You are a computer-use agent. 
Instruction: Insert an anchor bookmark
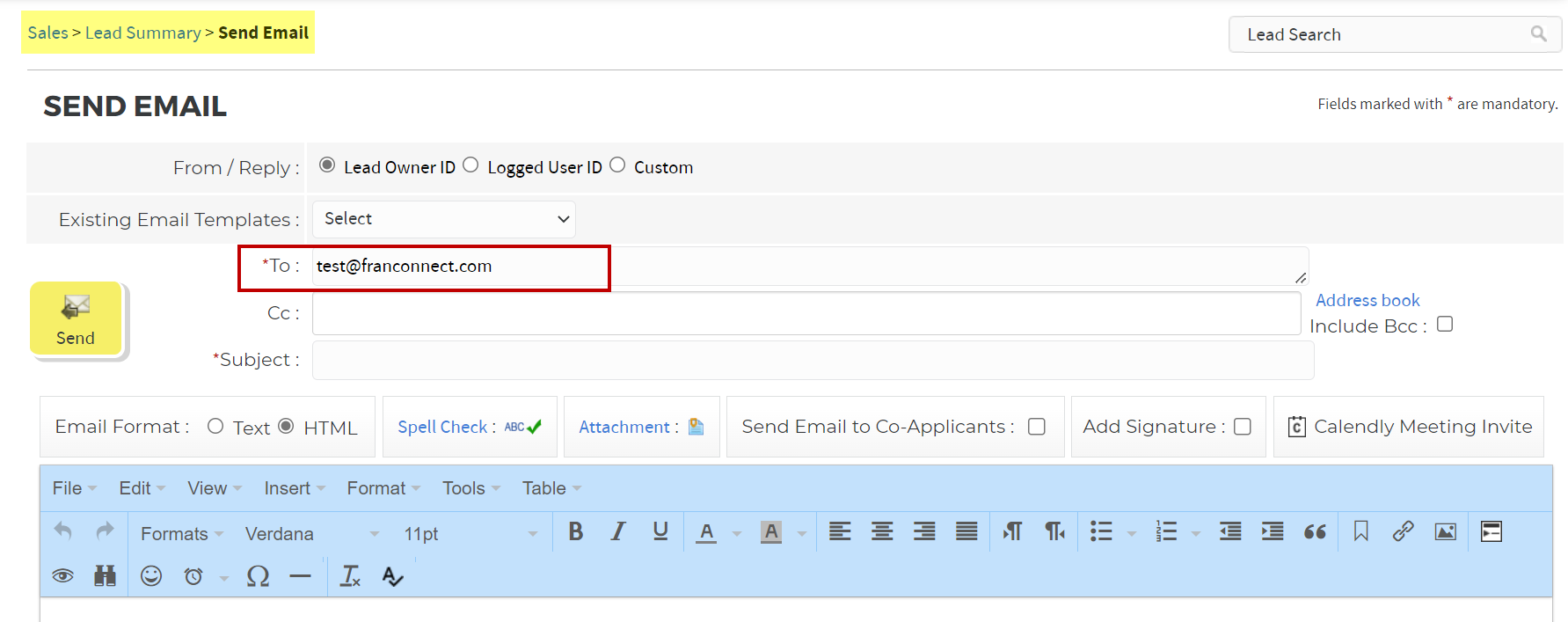tap(1361, 531)
